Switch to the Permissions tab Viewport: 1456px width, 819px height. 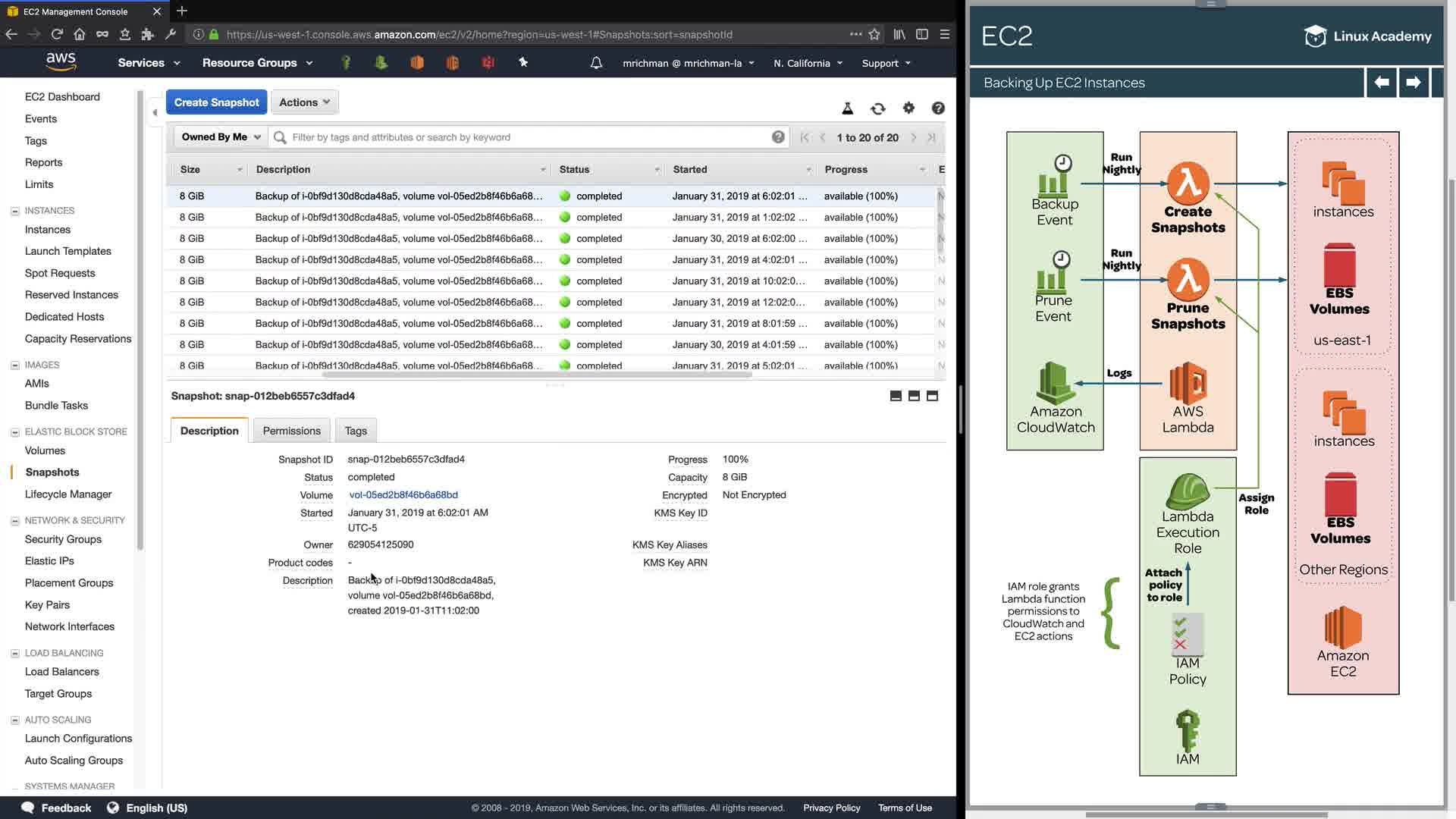click(291, 431)
